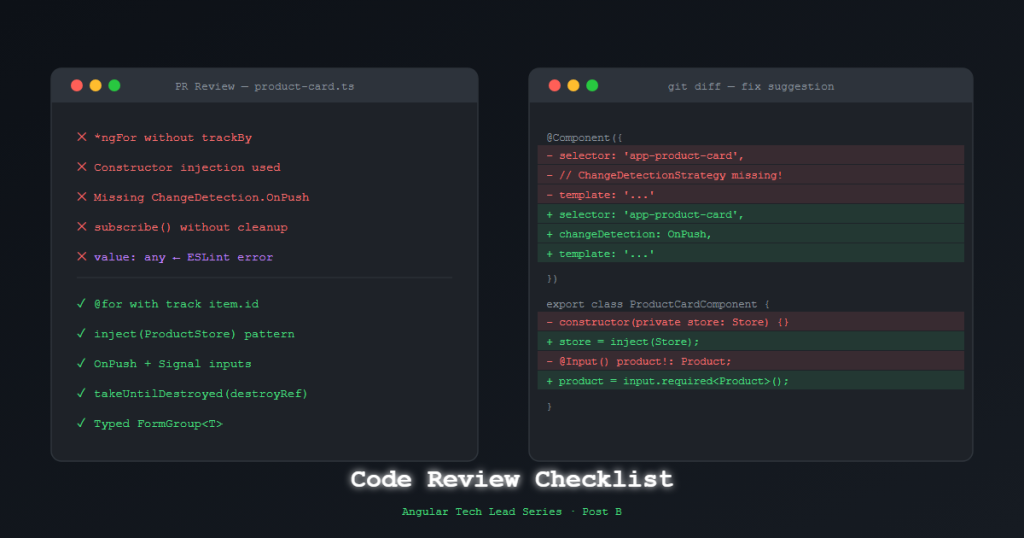Click the X icon next to 'Missing ChangeDetection.OnPush'
This screenshot has width=1024, height=538.
(x=82, y=197)
